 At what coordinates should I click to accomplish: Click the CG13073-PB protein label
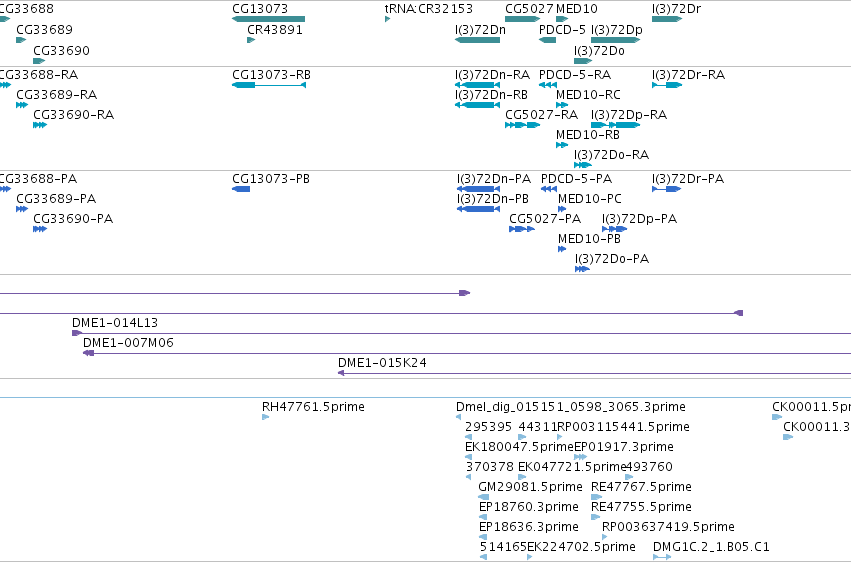coord(271,178)
